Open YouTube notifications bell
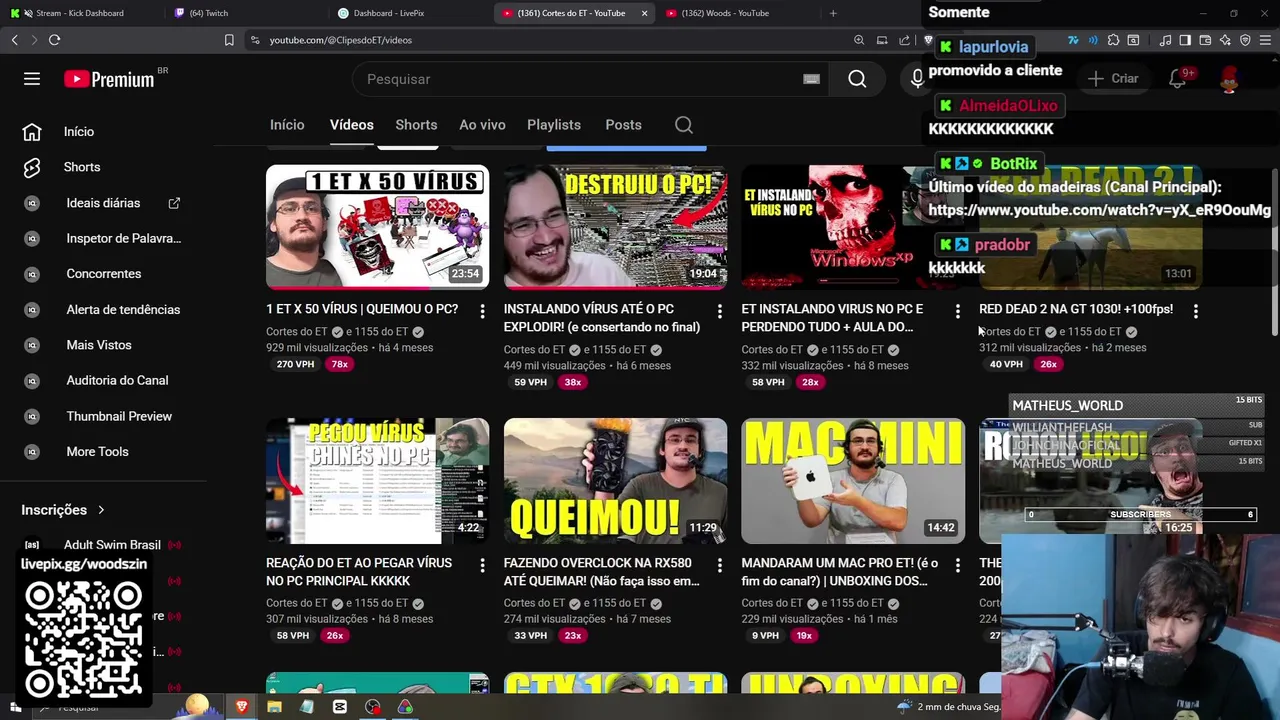Image resolution: width=1280 pixels, height=720 pixels. tap(1178, 79)
